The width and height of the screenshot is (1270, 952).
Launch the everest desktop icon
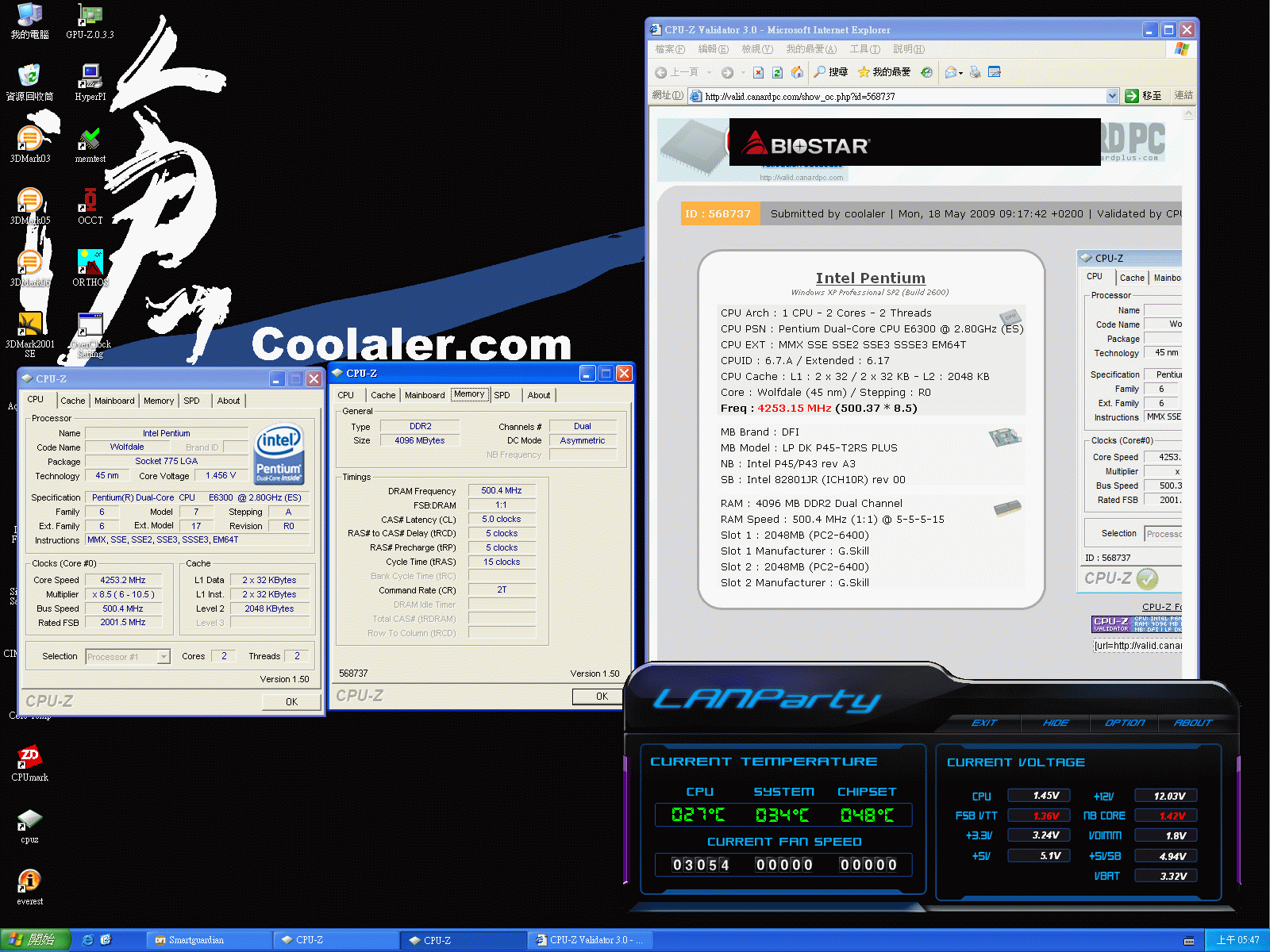30,887
